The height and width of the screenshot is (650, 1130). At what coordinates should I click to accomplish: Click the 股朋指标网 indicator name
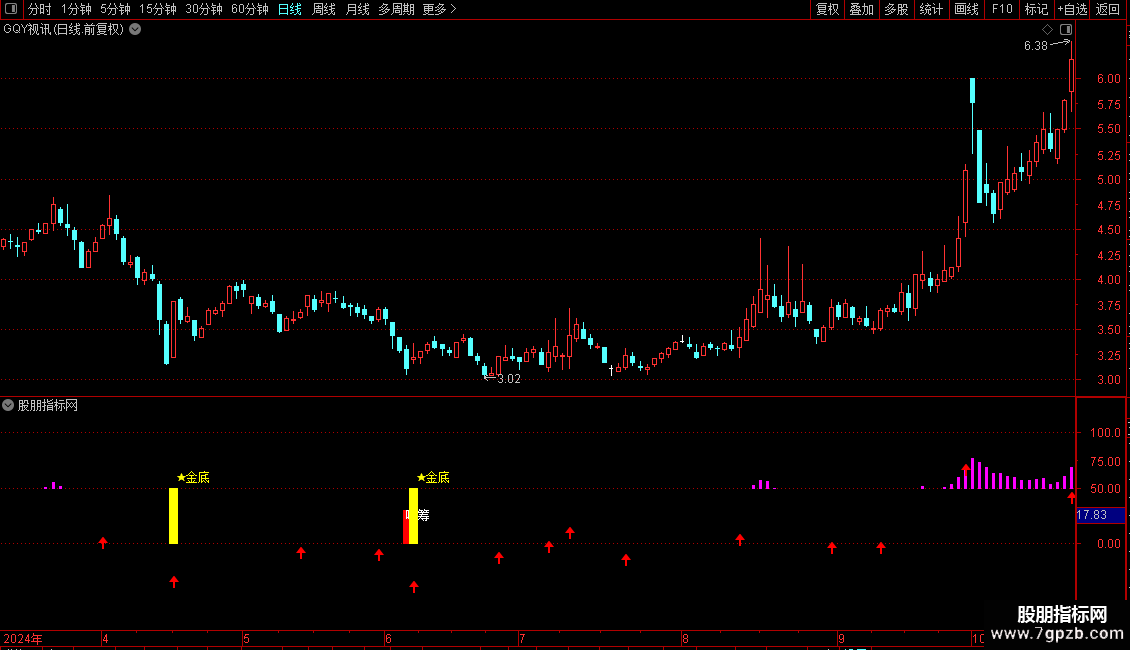(x=48, y=406)
